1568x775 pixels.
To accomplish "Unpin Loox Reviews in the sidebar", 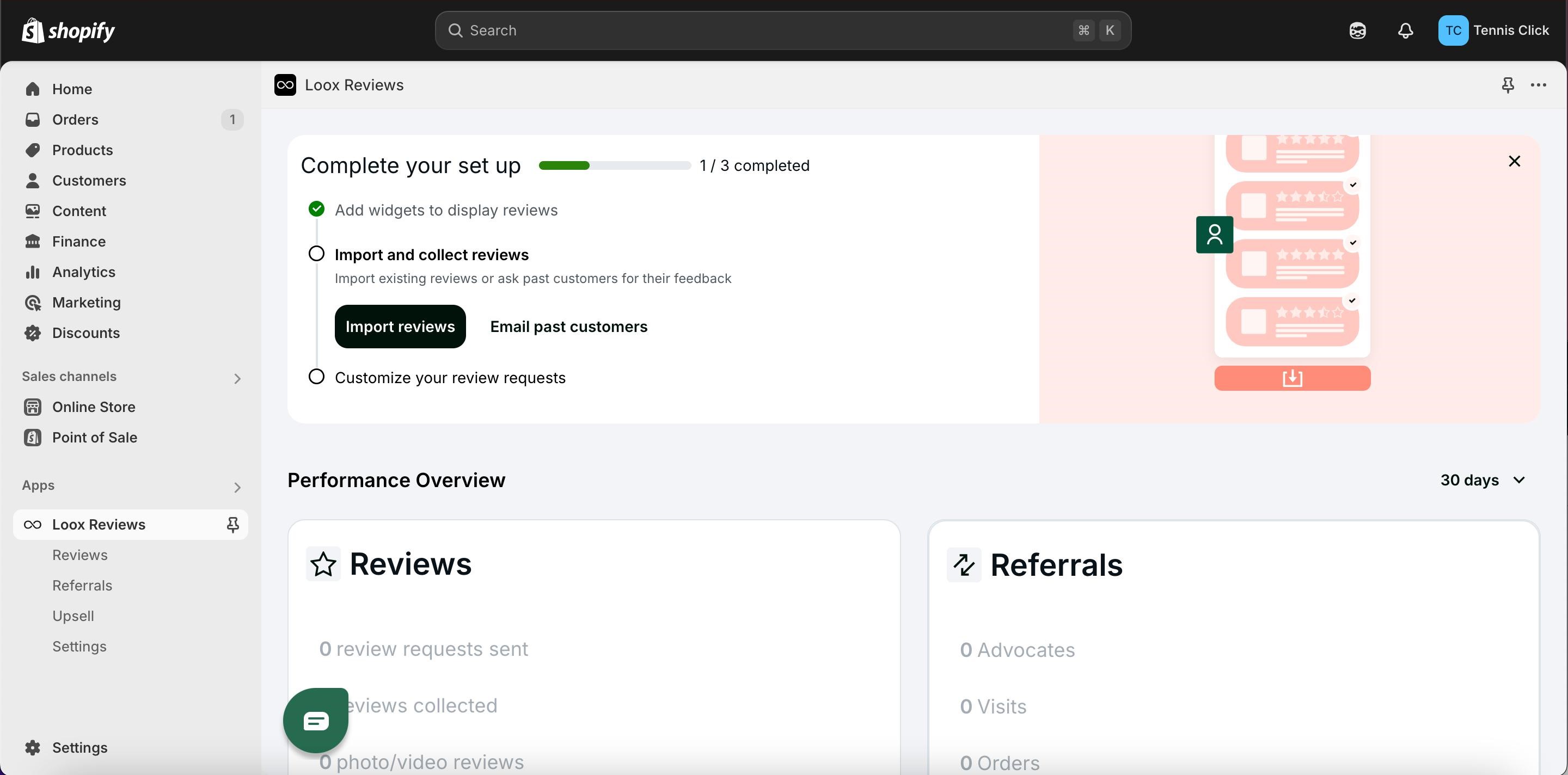I will pos(232,524).
